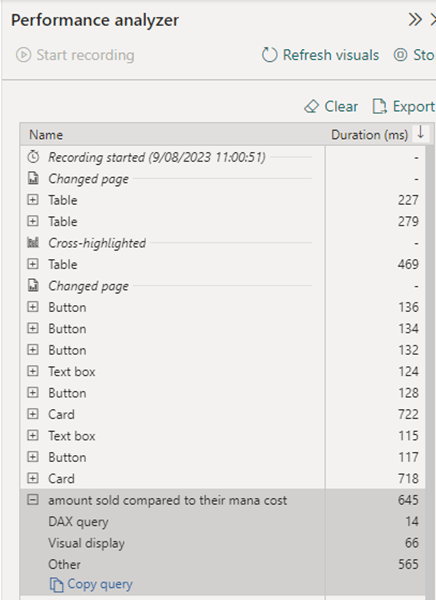Select the first Changed page entry icon
The width and height of the screenshot is (436, 600).
(x=33, y=178)
